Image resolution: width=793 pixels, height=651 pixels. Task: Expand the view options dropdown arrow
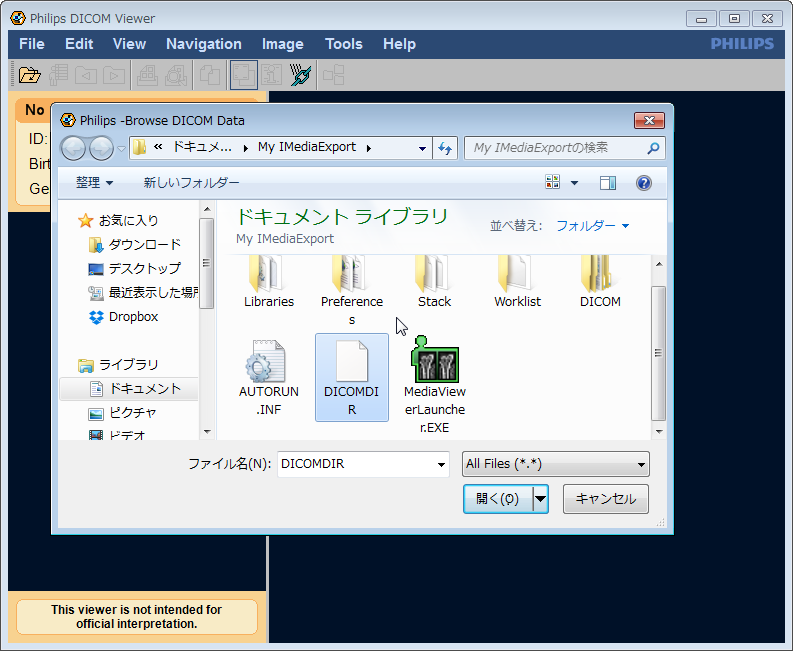[x=575, y=183]
